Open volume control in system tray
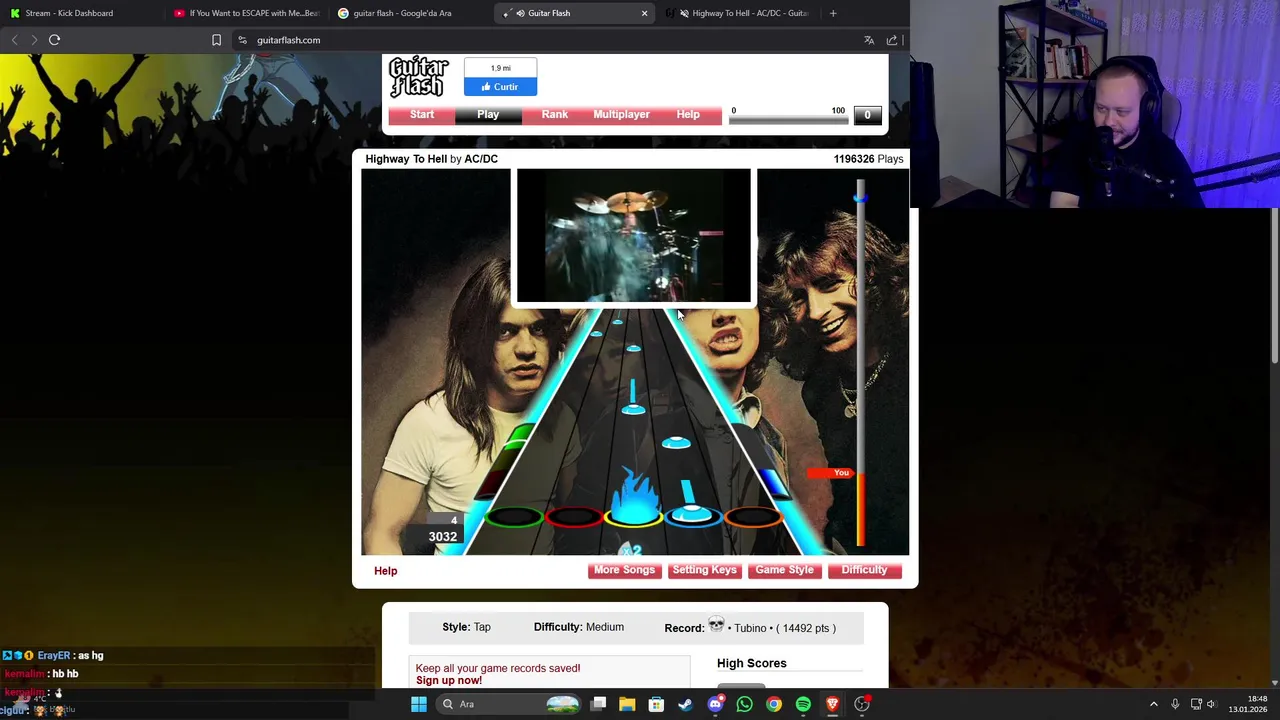 1211,704
